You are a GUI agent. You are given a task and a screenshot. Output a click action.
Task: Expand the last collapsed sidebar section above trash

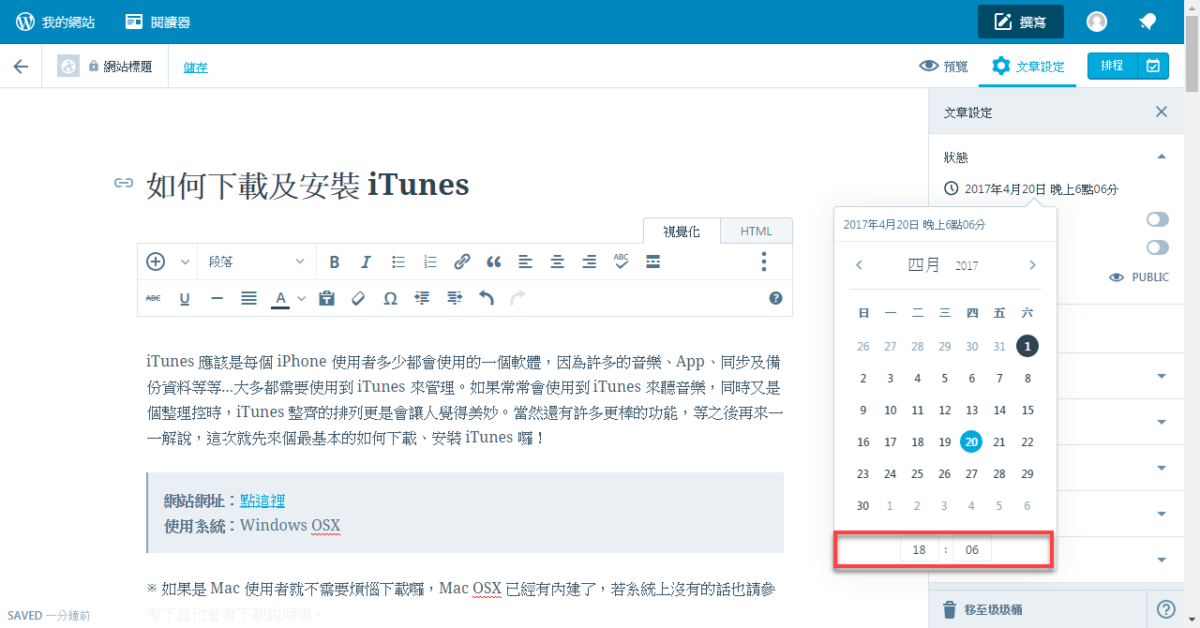pos(1162,560)
